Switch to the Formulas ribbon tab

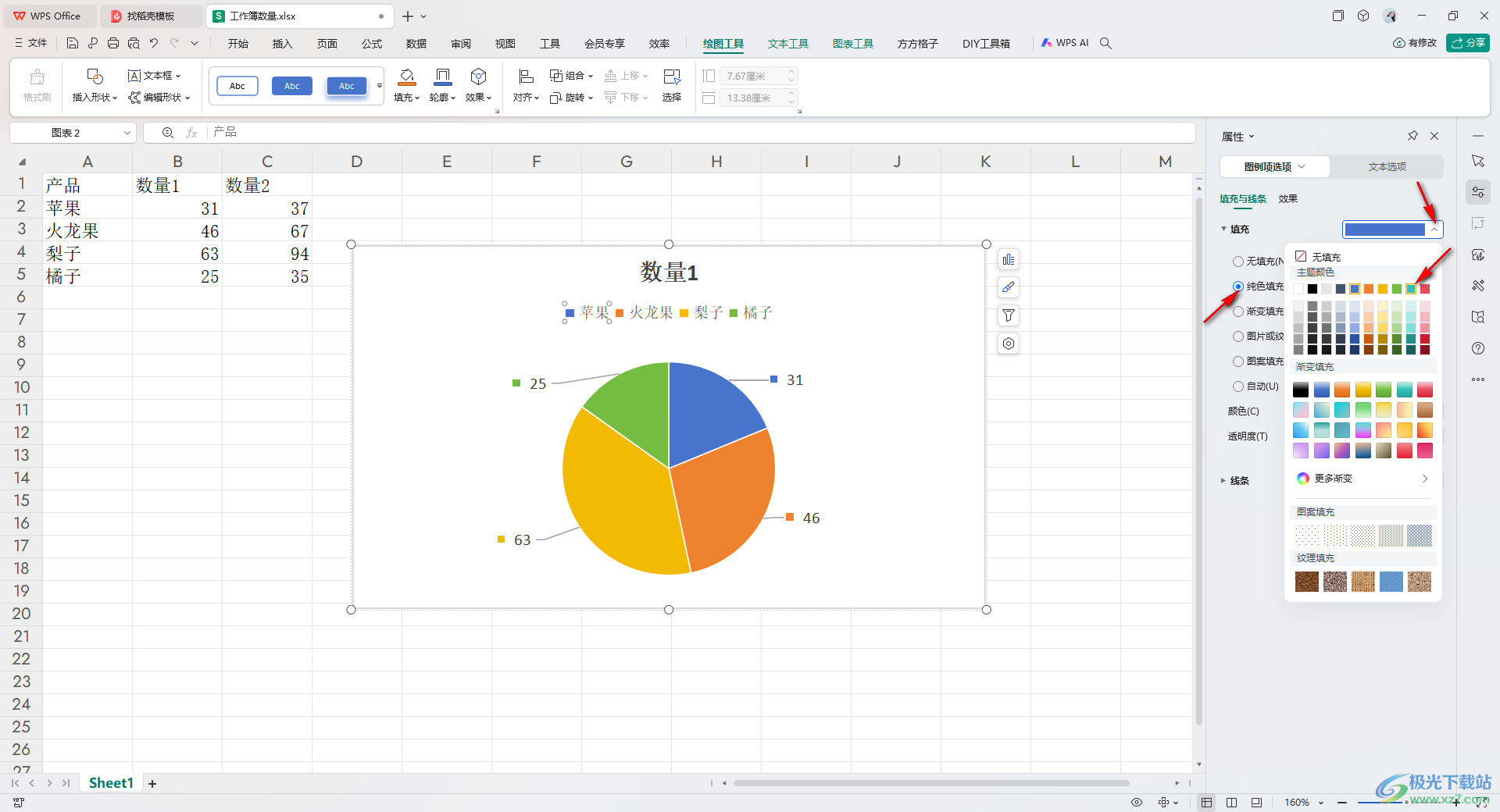coord(372,44)
